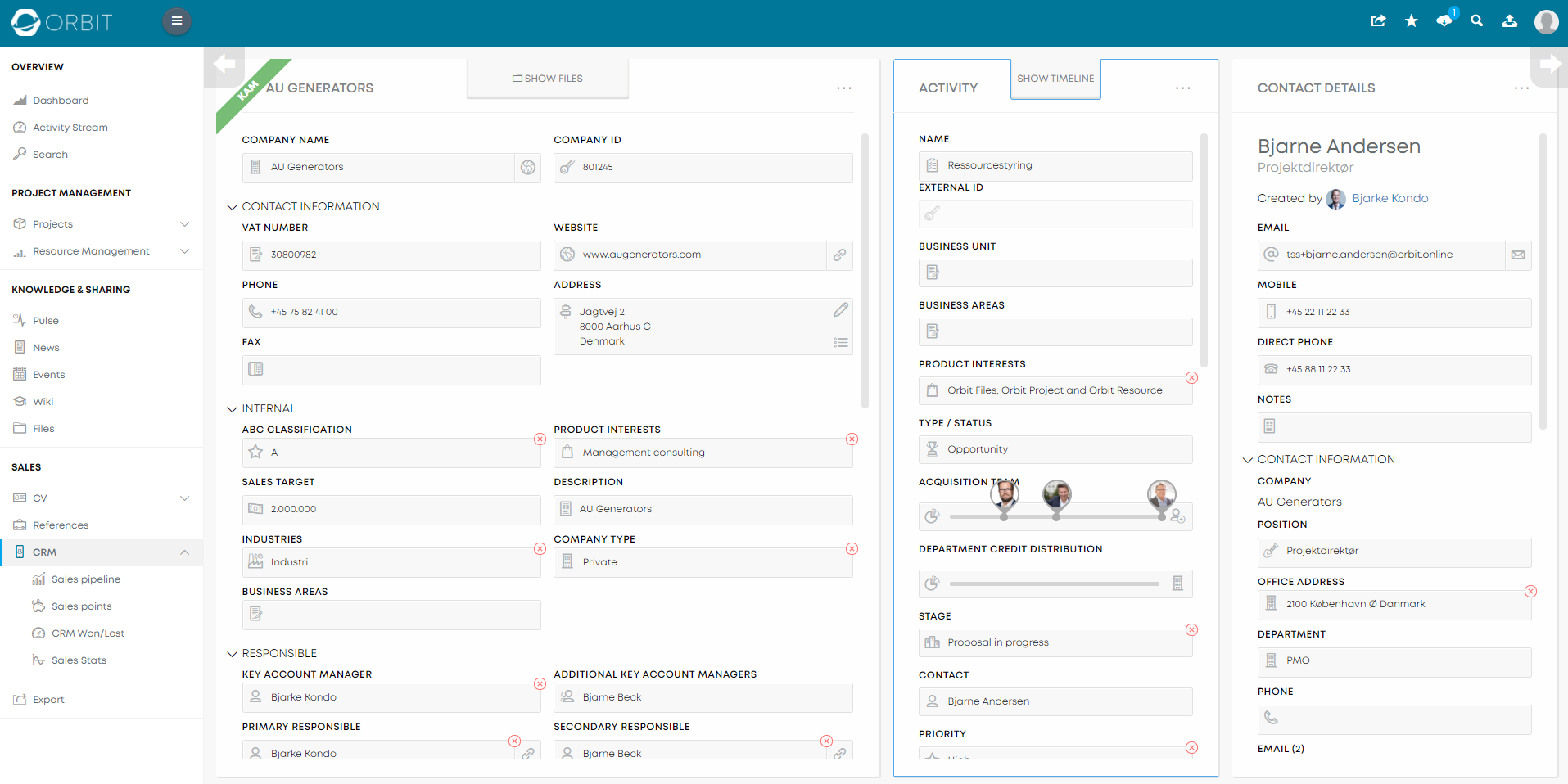Select Sales pipeline in the sidebar
This screenshot has height=784, width=1568.
click(85, 579)
